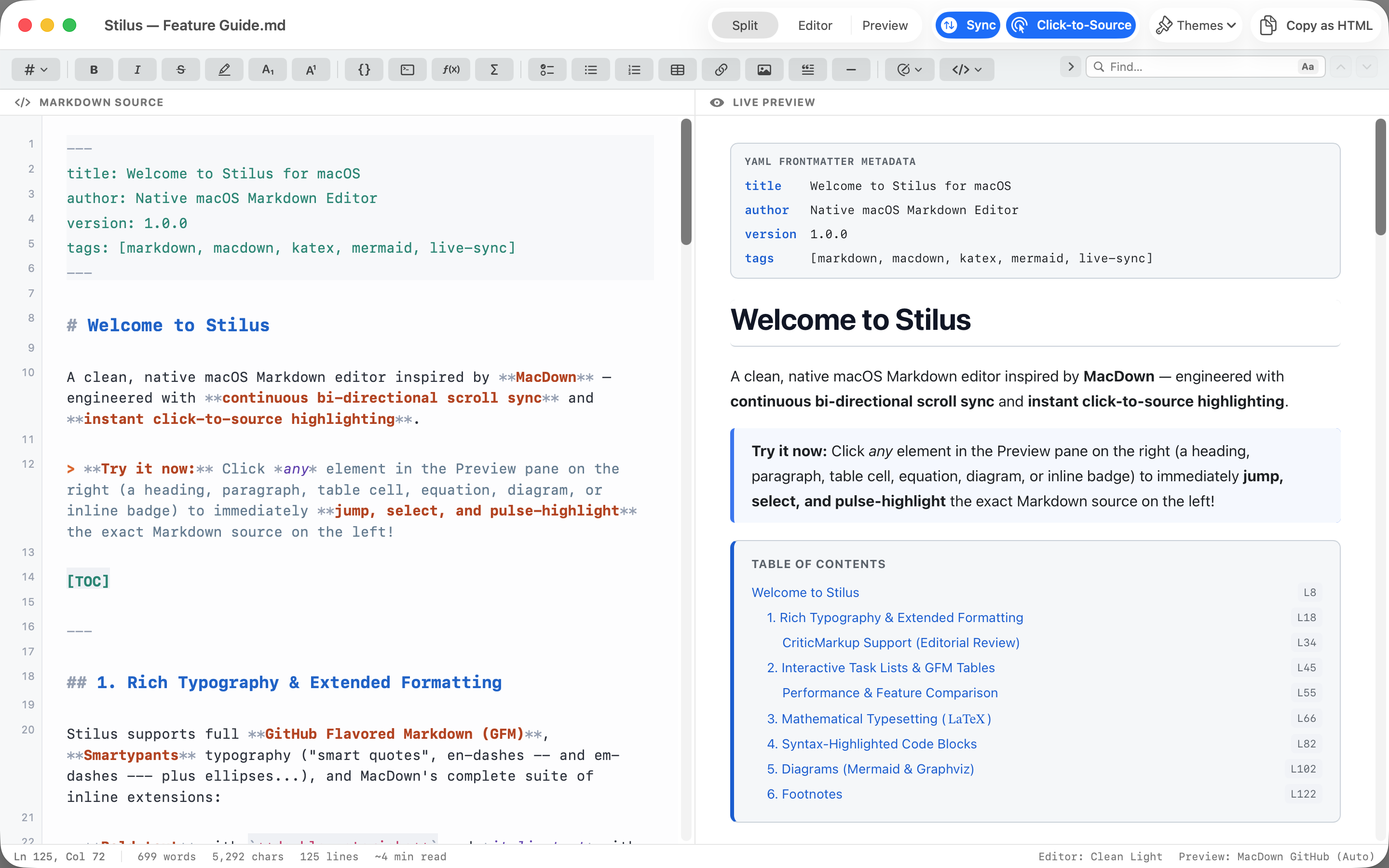The height and width of the screenshot is (868, 1389).
Task: Insert a code block with terminal icon
Action: [408, 69]
